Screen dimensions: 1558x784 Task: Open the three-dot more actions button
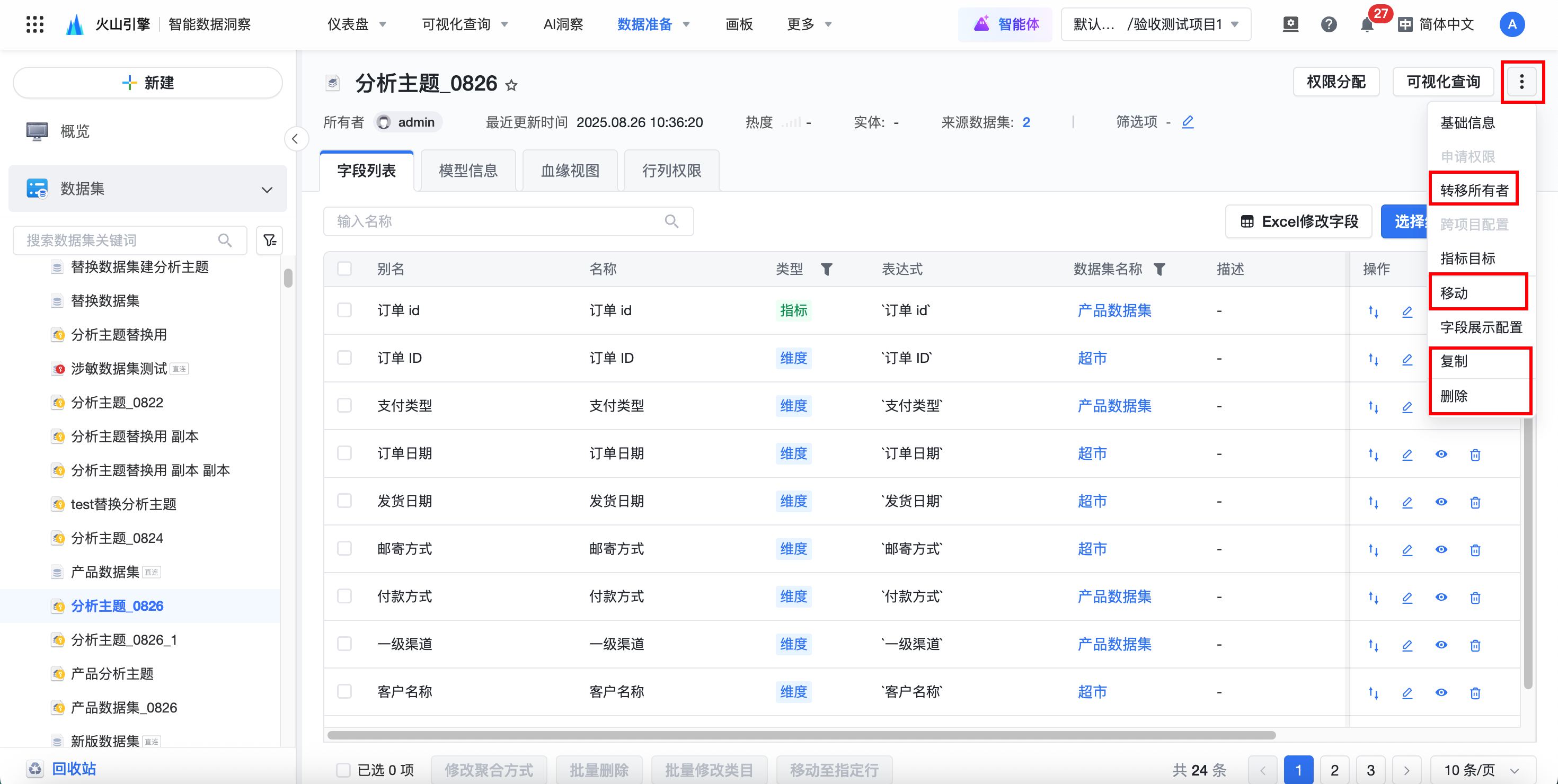[1522, 82]
